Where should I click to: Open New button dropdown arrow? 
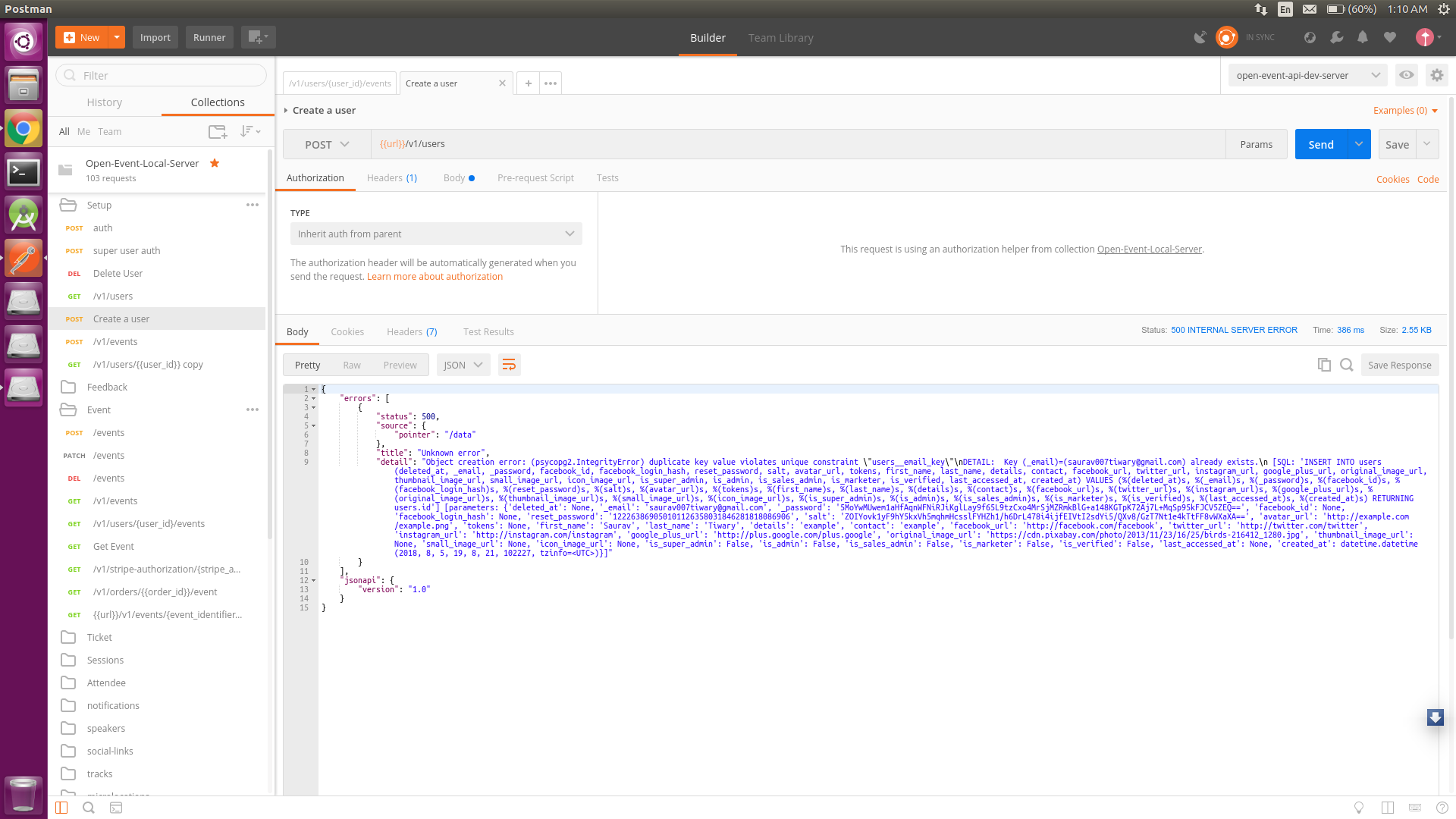pos(117,37)
